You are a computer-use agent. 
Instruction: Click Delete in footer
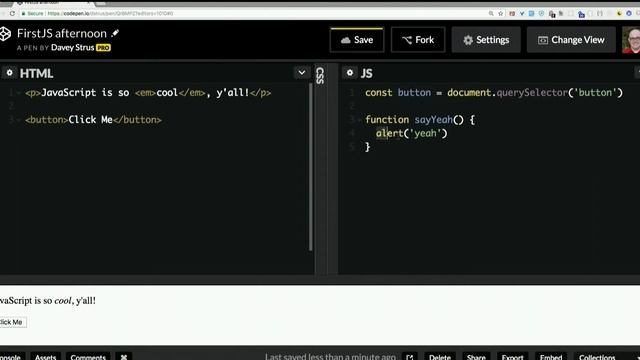[x=440, y=357]
